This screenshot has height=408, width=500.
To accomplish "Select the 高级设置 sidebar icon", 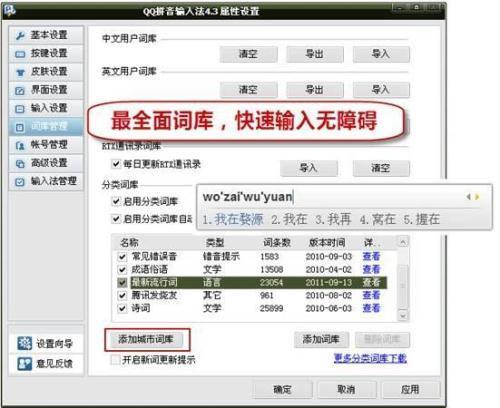I will tap(20, 163).
